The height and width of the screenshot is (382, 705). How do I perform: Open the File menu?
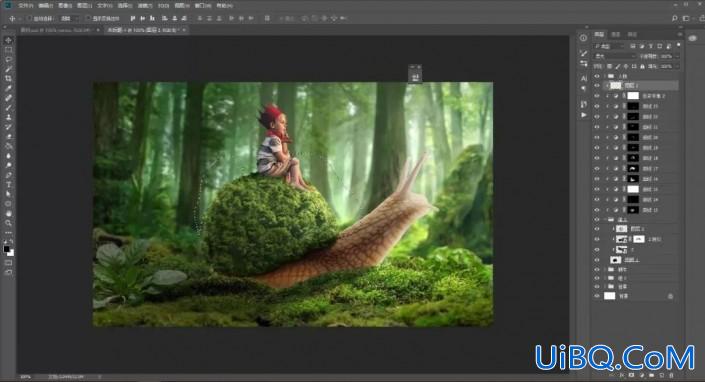[x=25, y=6]
